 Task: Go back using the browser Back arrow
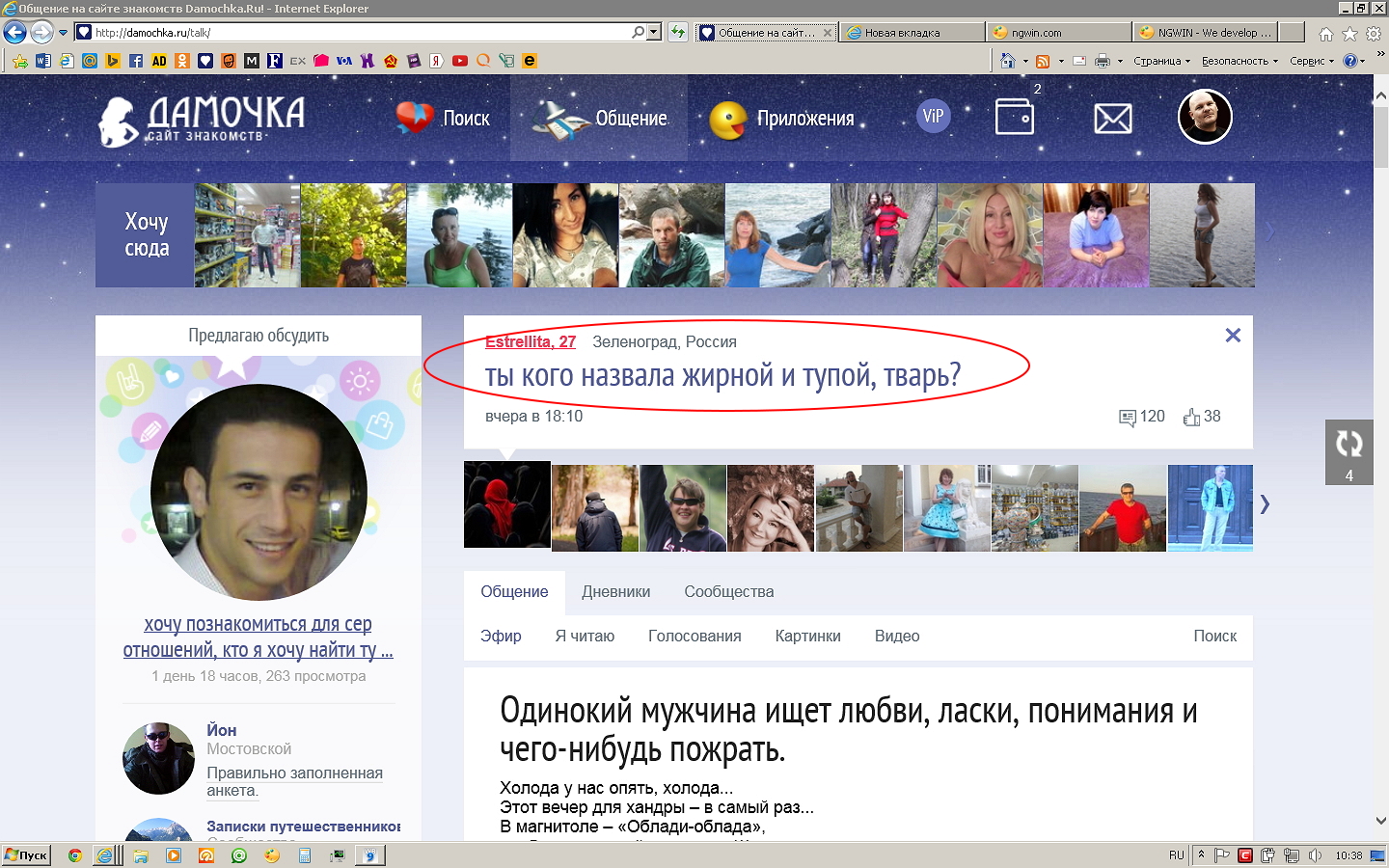pos(14,32)
